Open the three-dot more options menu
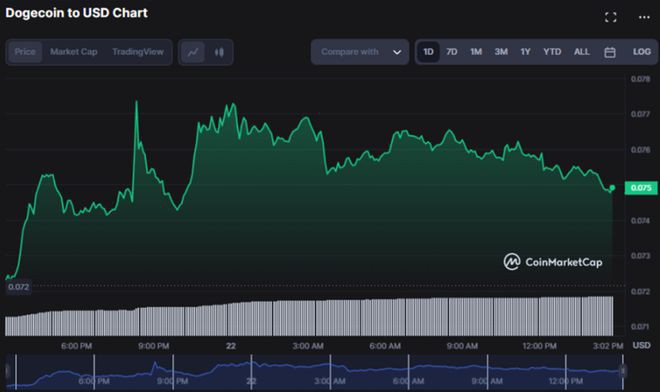660x392 pixels. tap(644, 17)
